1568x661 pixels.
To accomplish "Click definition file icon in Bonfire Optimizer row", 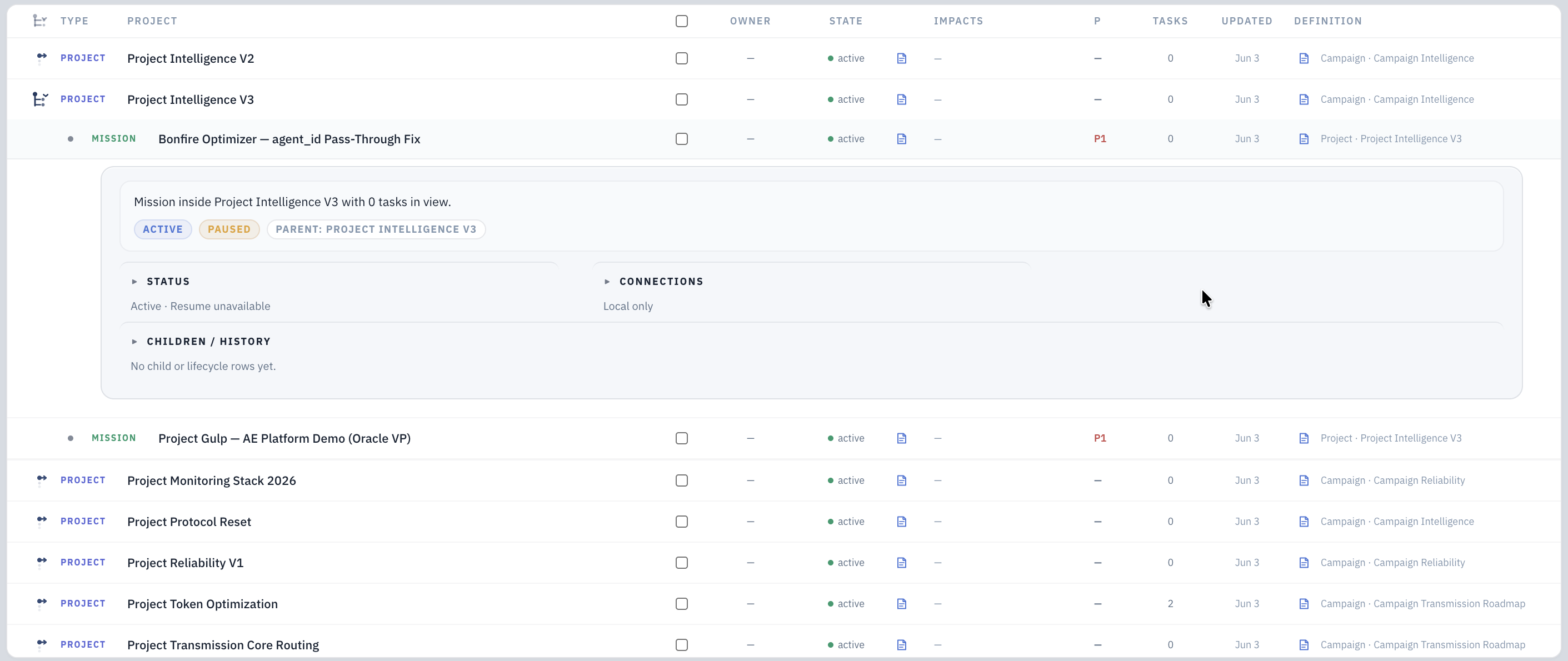I will coord(1304,139).
